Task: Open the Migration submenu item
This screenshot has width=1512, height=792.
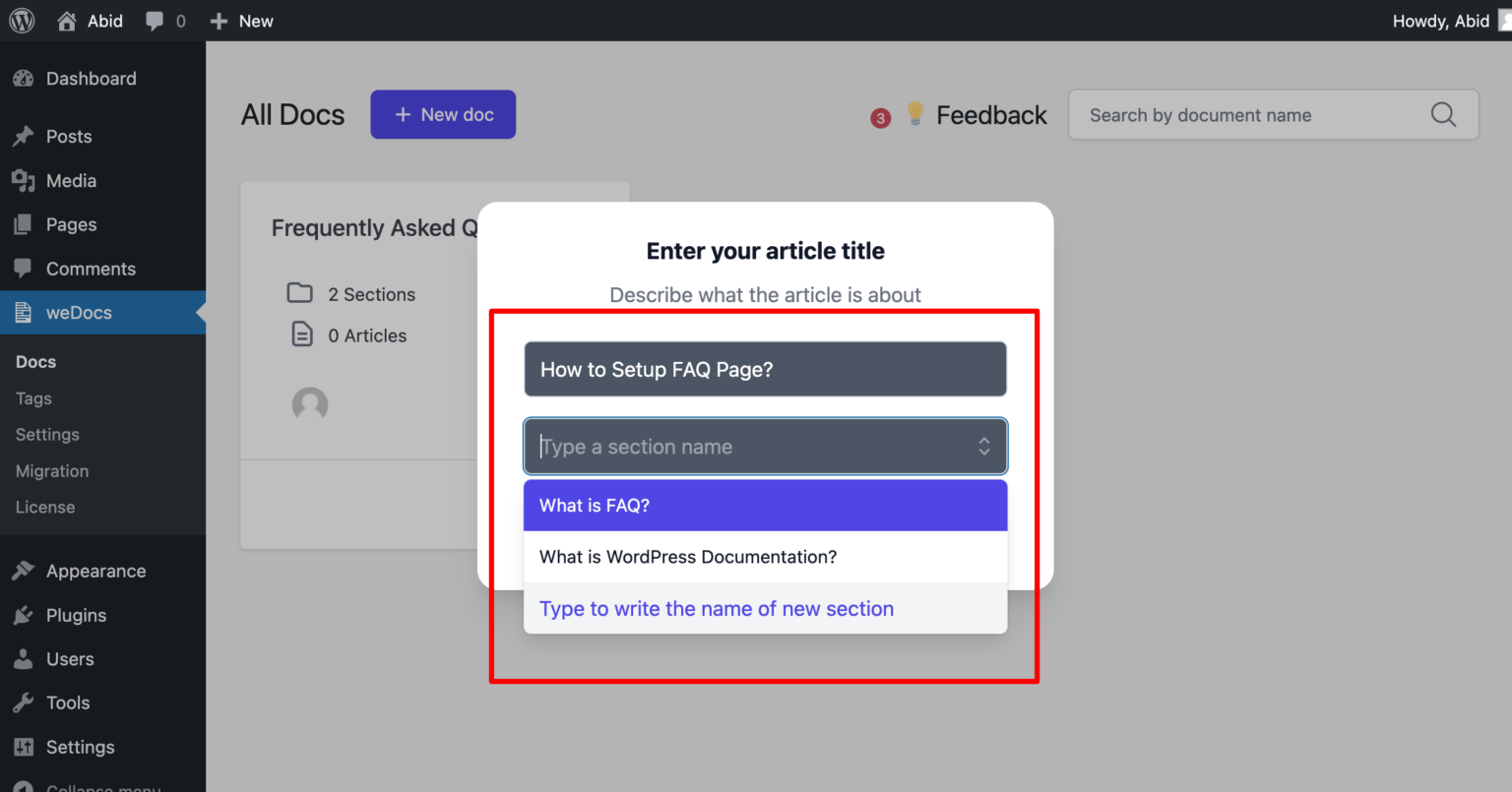Action: (51, 470)
